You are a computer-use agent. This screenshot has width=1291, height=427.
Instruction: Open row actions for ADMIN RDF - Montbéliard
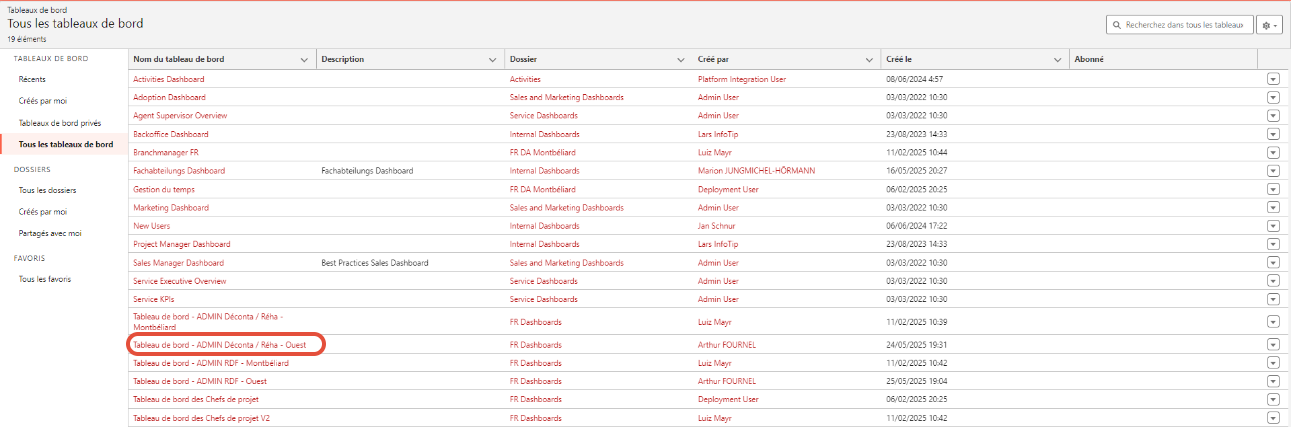(x=1273, y=363)
